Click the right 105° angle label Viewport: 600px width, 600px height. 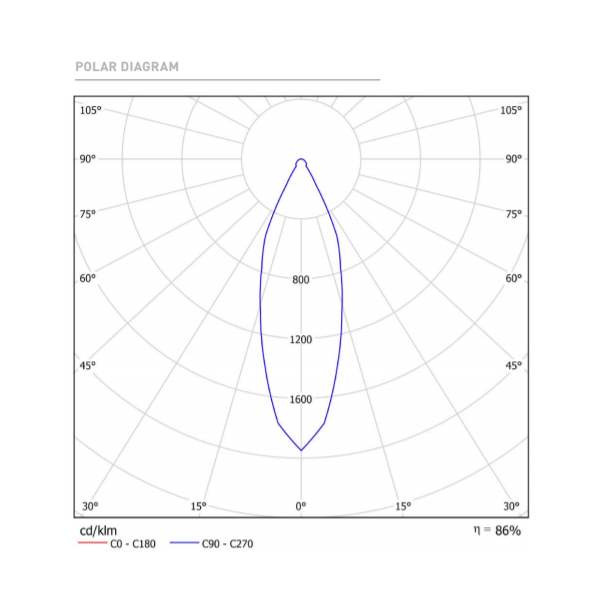(x=511, y=110)
